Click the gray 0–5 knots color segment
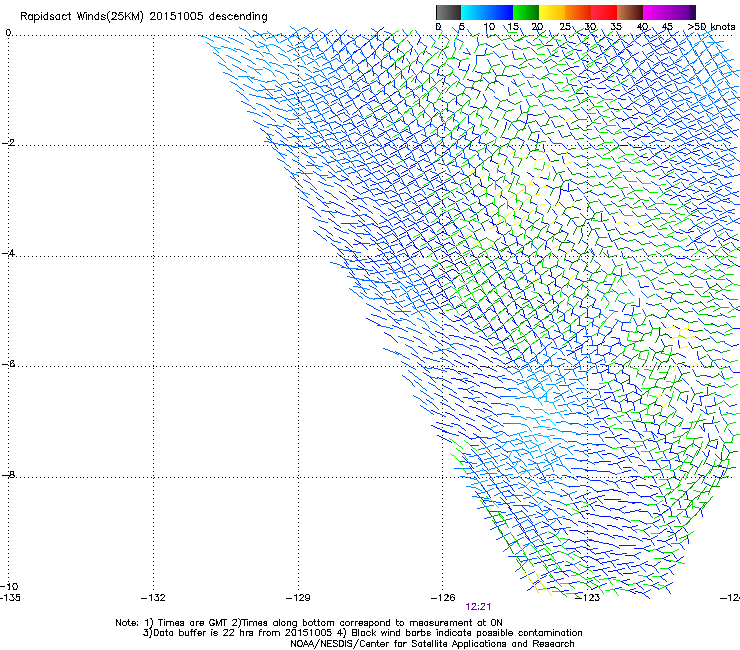 point(448,12)
